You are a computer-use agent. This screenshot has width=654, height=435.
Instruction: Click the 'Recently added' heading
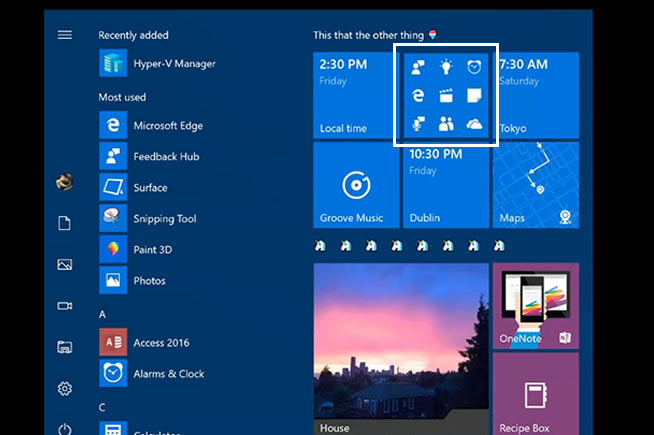133,35
